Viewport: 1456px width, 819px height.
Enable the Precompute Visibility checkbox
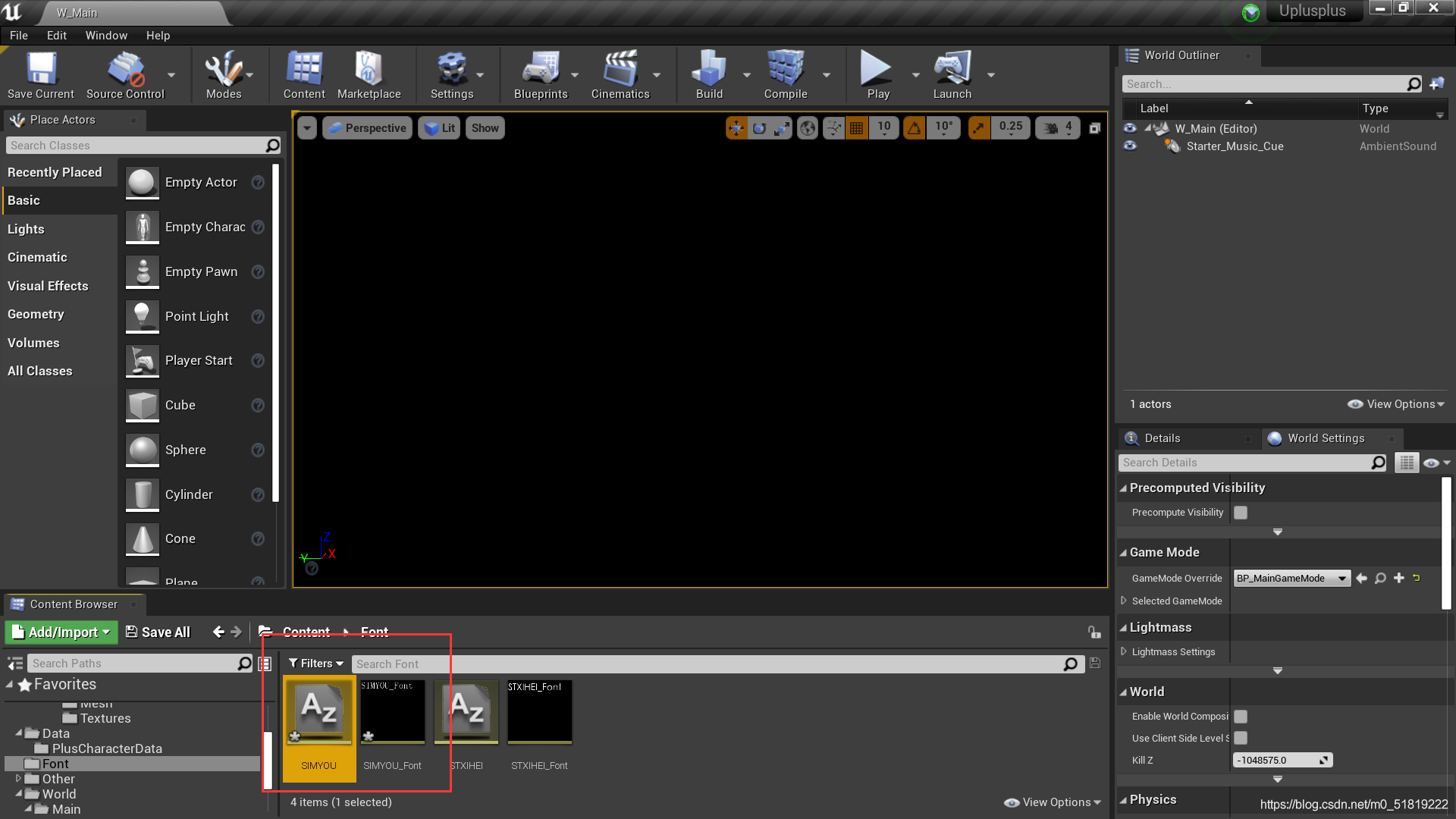(1241, 513)
